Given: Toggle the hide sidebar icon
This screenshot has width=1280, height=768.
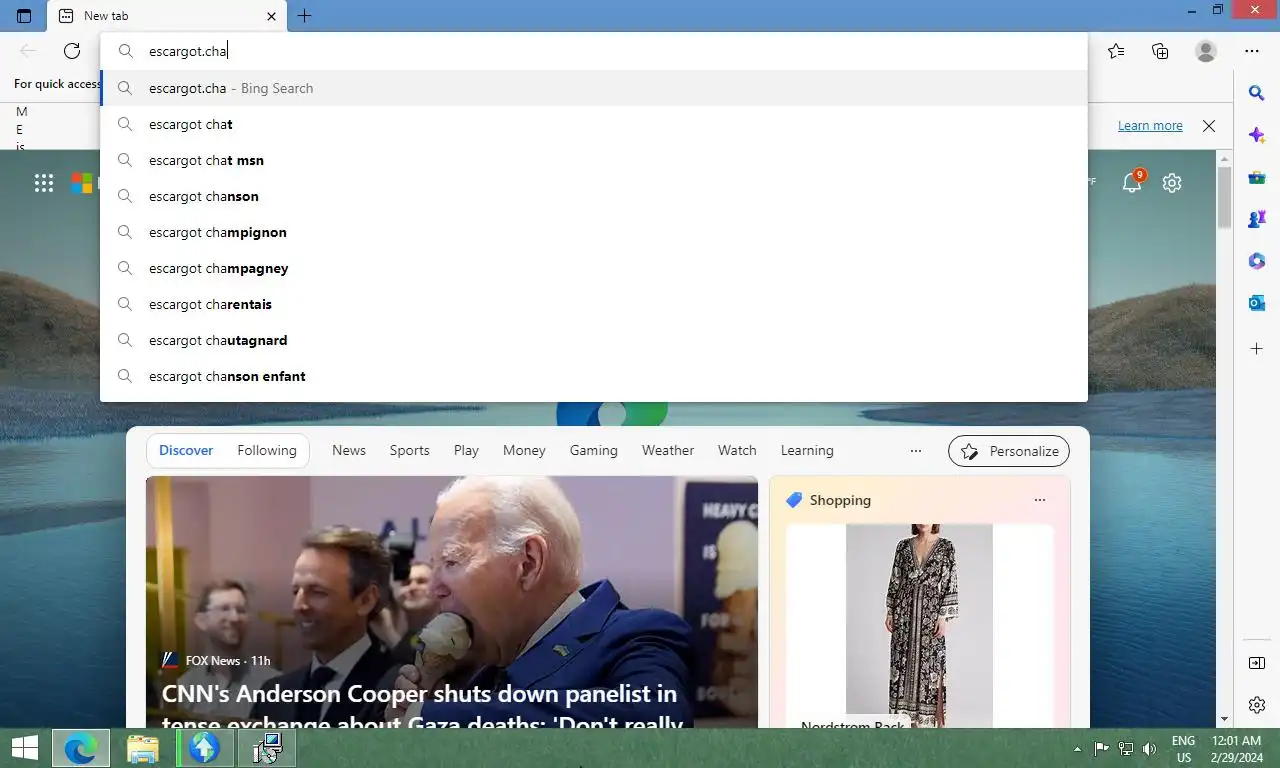Looking at the screenshot, I should click(x=1257, y=663).
